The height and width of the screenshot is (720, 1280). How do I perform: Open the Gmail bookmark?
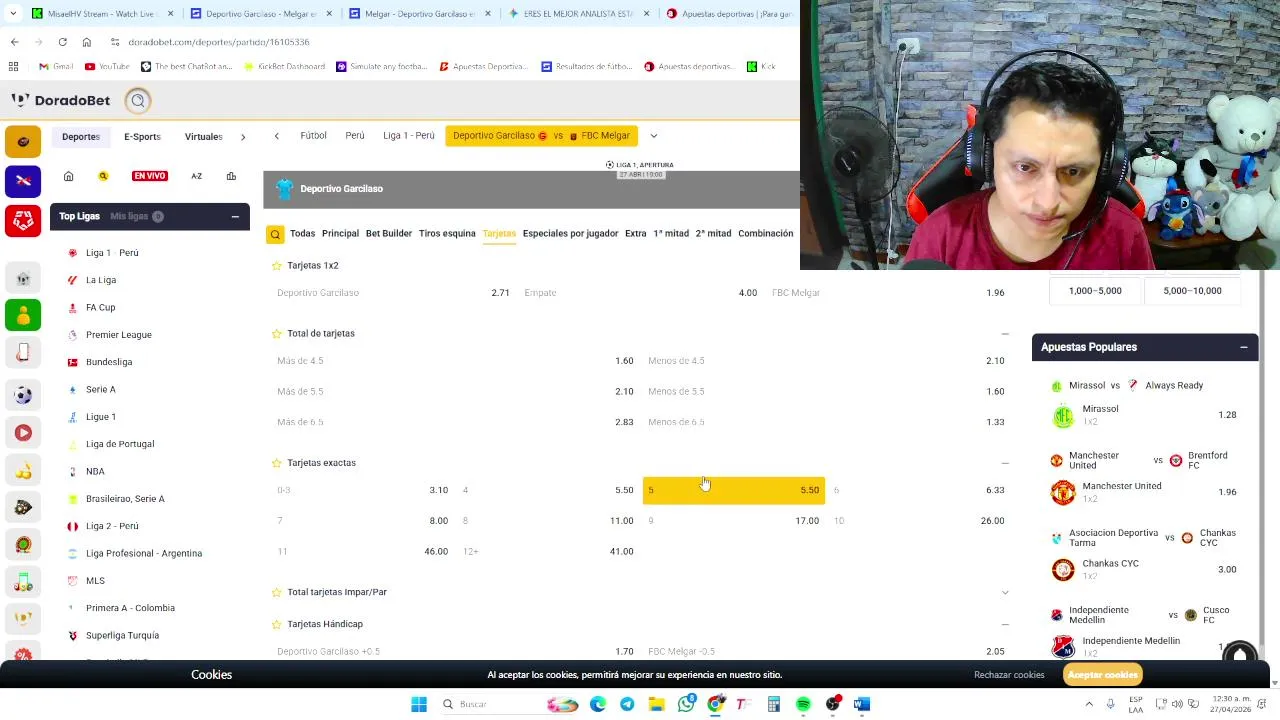57,67
